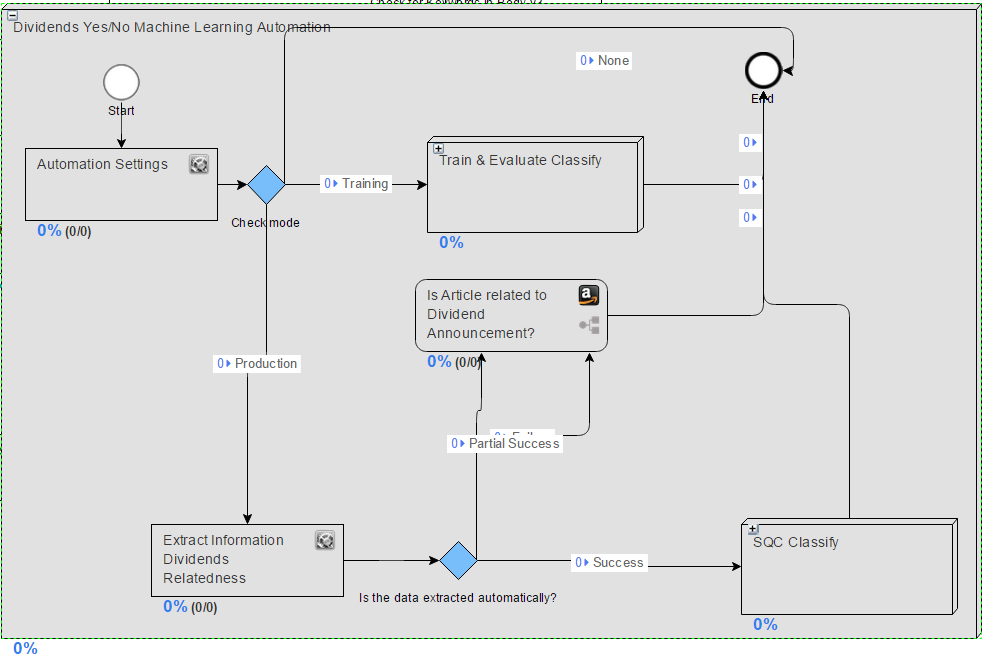This screenshot has width=982, height=658.
Task: Click 0% progress under Extract Information task
Action: click(x=175, y=606)
